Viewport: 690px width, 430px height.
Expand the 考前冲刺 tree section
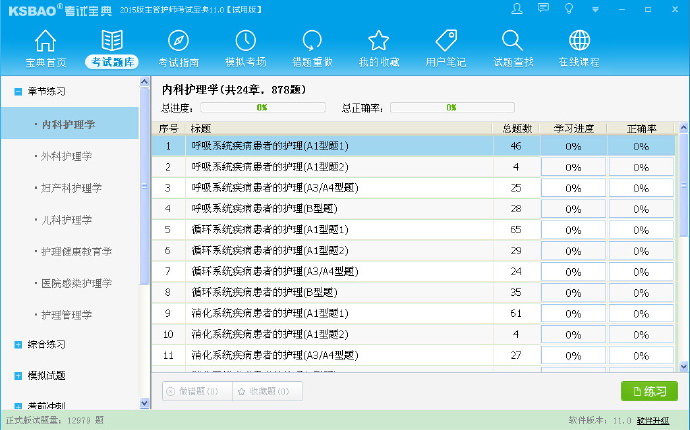[x=18, y=406]
